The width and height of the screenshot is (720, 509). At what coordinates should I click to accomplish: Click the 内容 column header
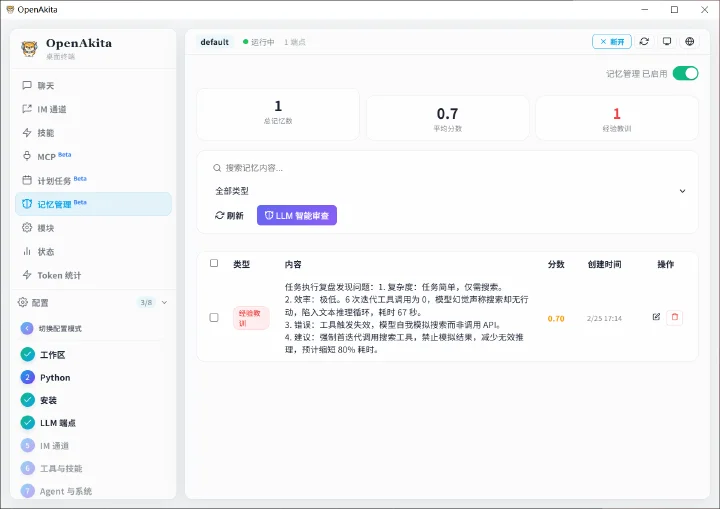(x=293, y=264)
